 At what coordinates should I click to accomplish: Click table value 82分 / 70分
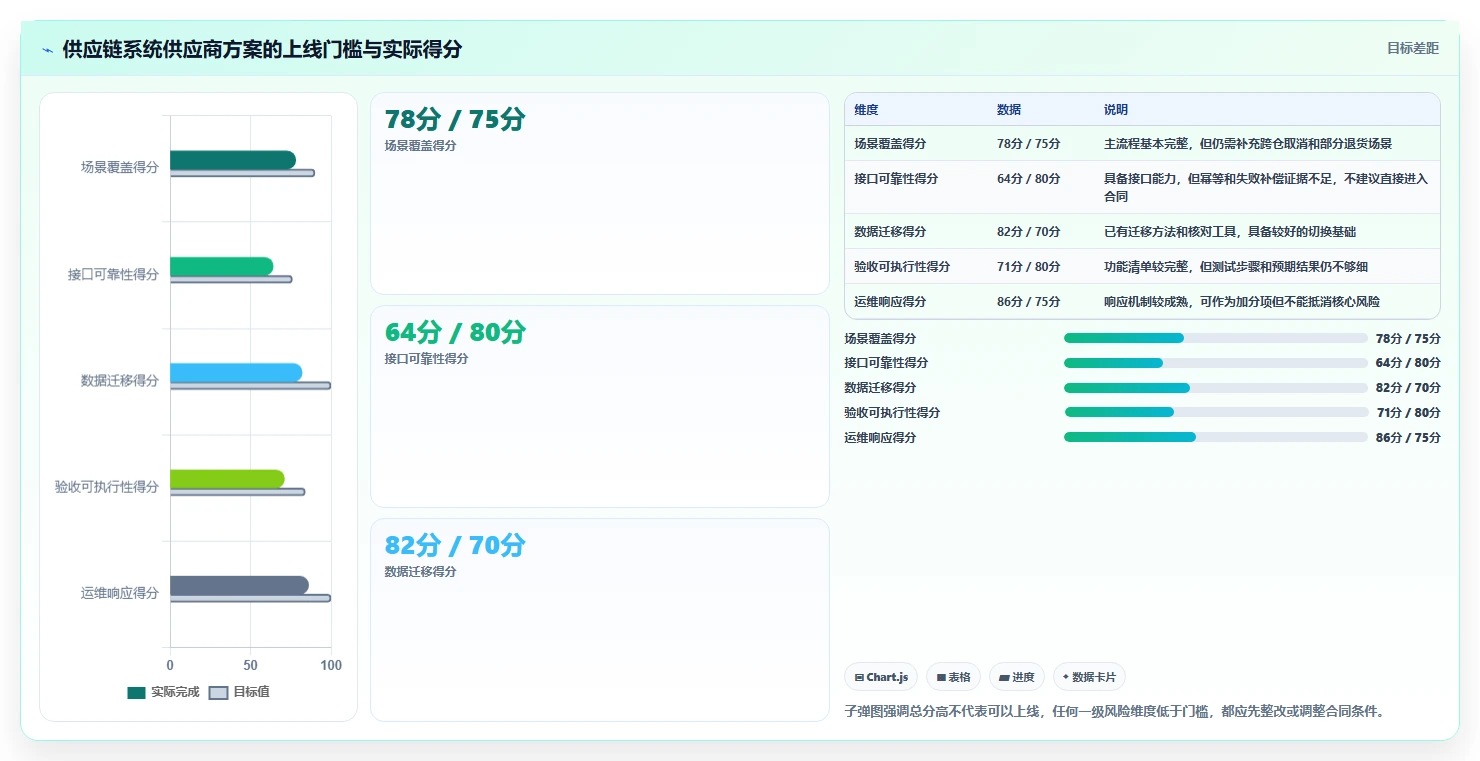(1028, 232)
